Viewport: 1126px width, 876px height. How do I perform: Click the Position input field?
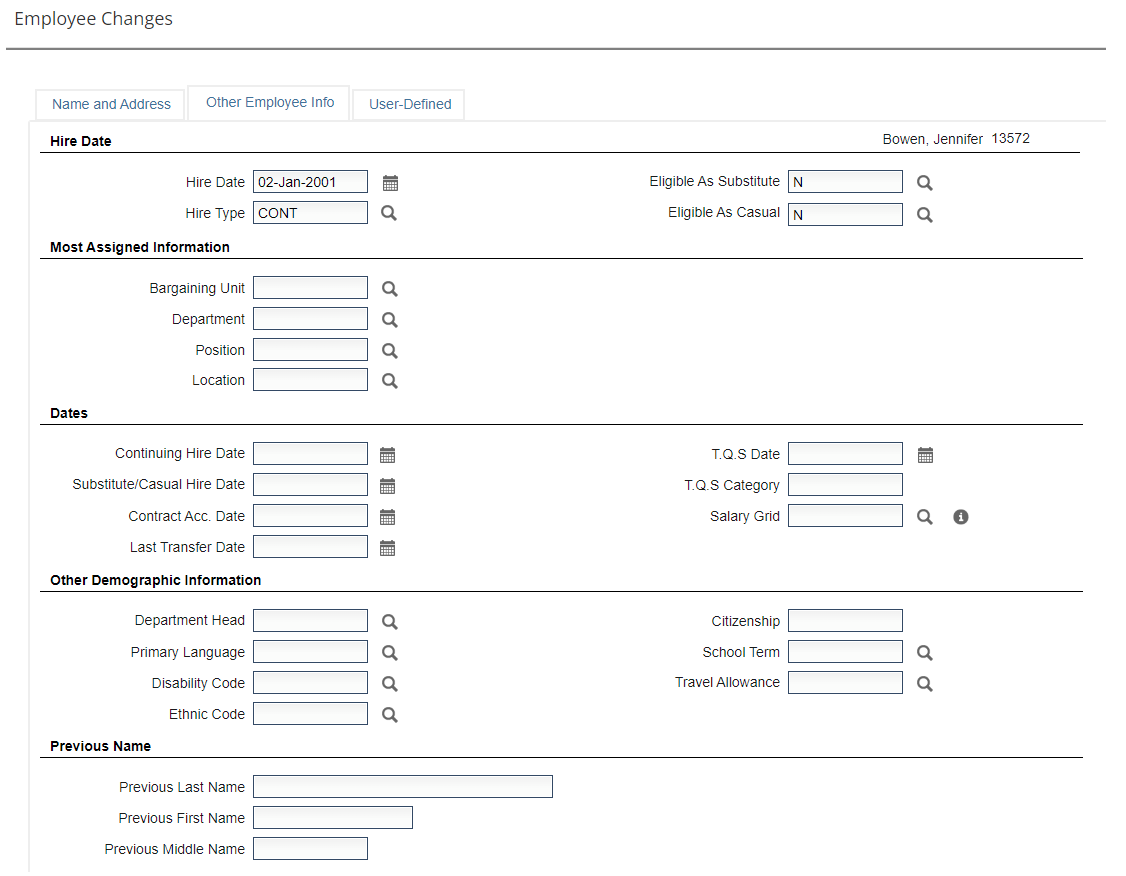pos(310,350)
